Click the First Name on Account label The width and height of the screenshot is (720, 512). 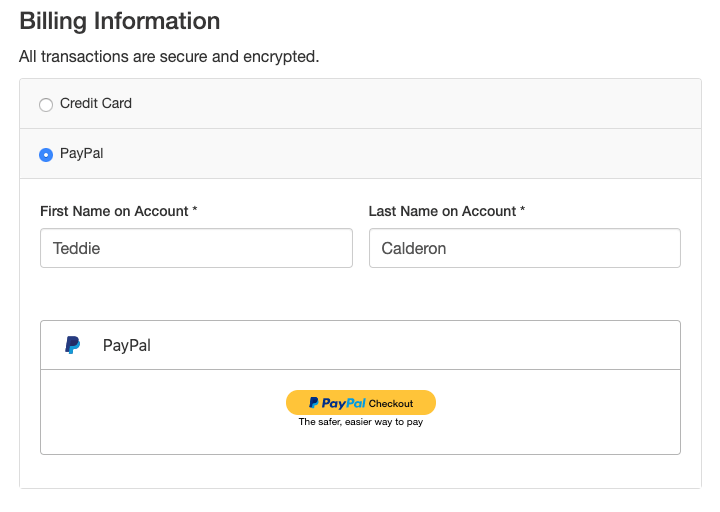[x=114, y=211]
